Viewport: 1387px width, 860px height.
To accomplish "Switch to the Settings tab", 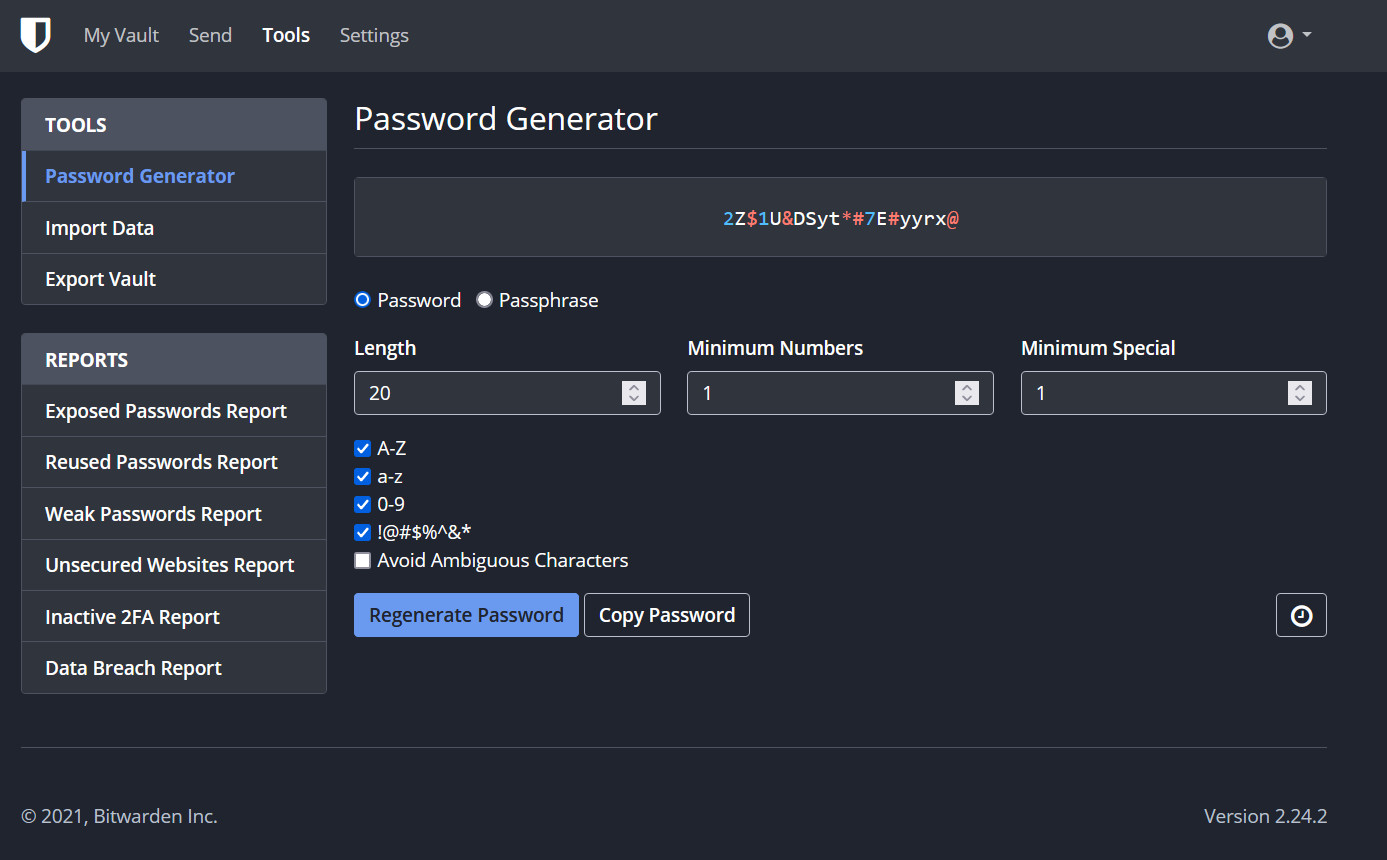I will tap(373, 34).
